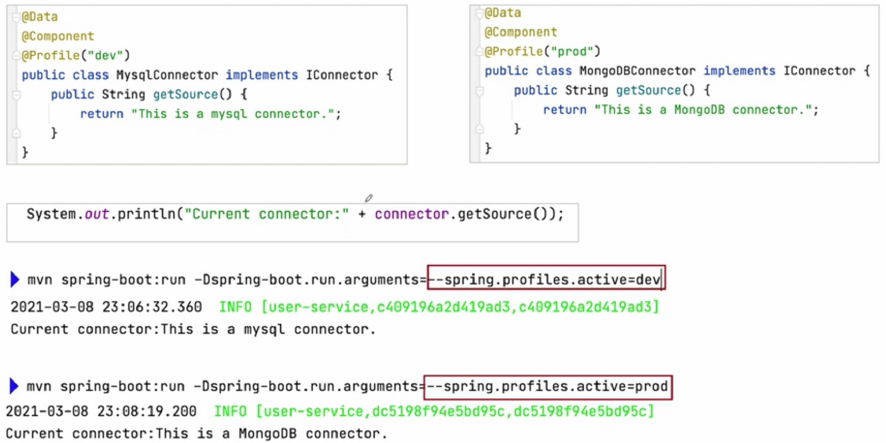Click the string "This is a MongoDB connector." in the return statement
886x443 pixels.
[703, 110]
